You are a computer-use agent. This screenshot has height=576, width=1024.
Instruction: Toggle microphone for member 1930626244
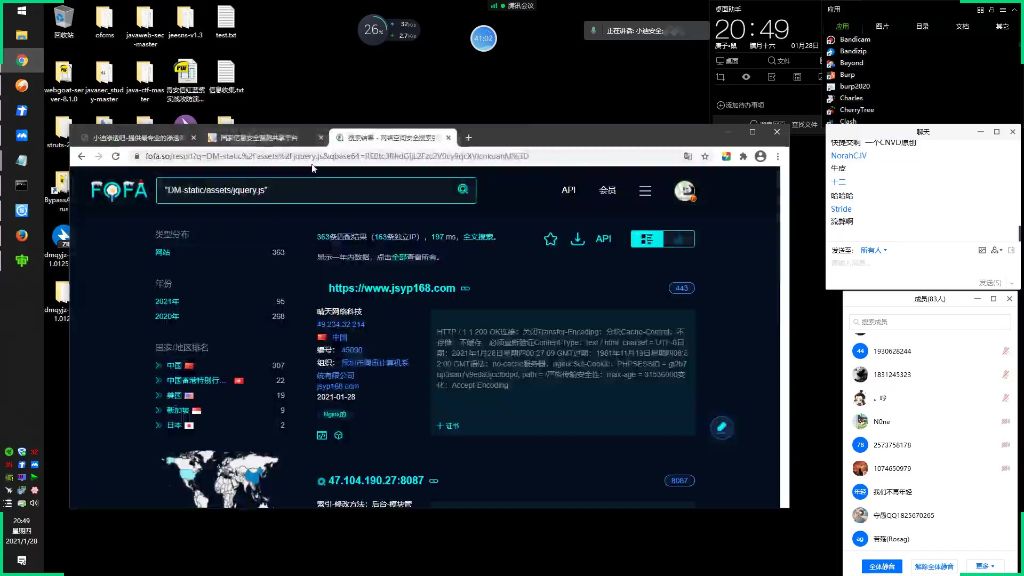click(x=1006, y=351)
